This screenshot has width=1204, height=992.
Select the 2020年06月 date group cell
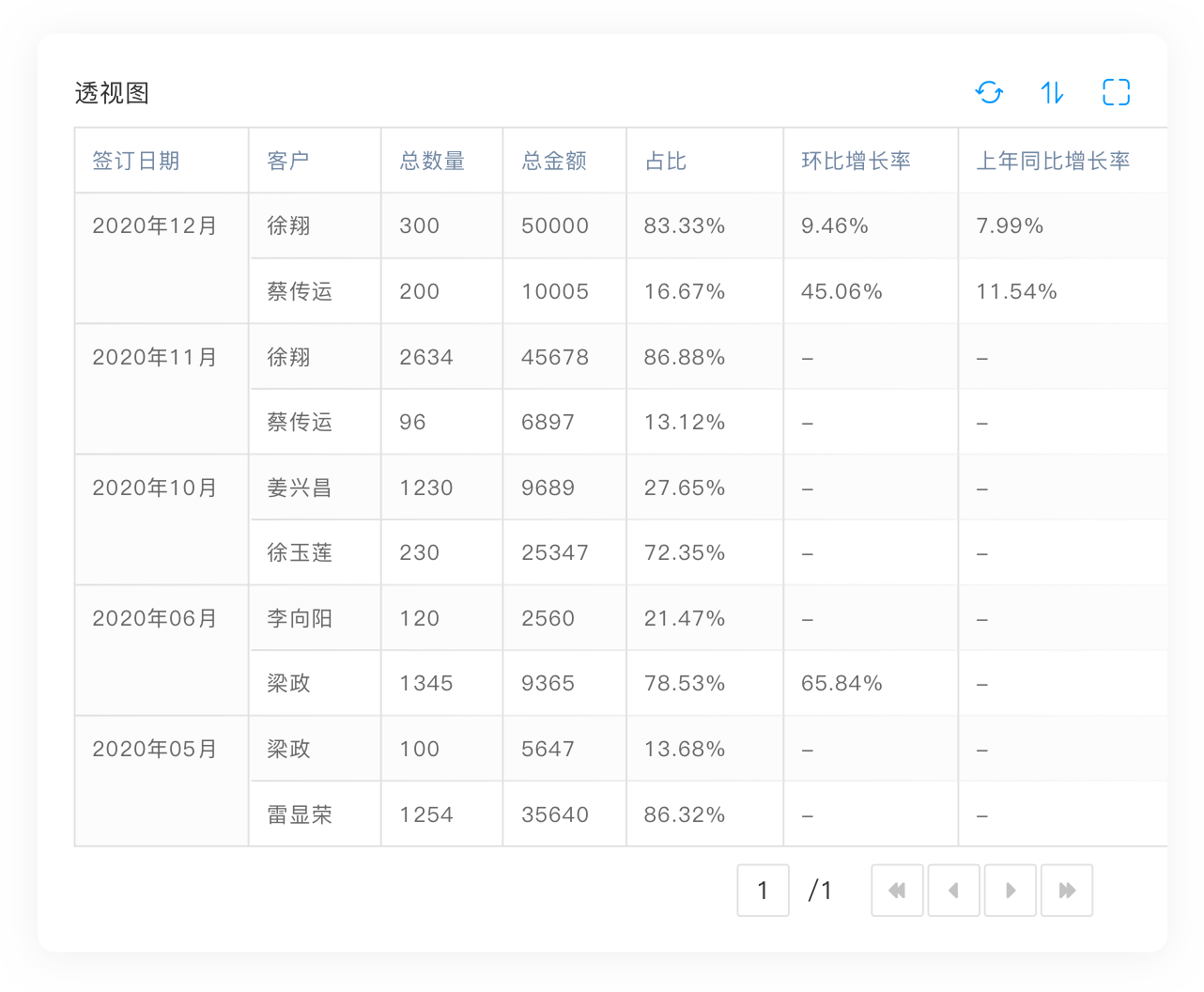155,618
